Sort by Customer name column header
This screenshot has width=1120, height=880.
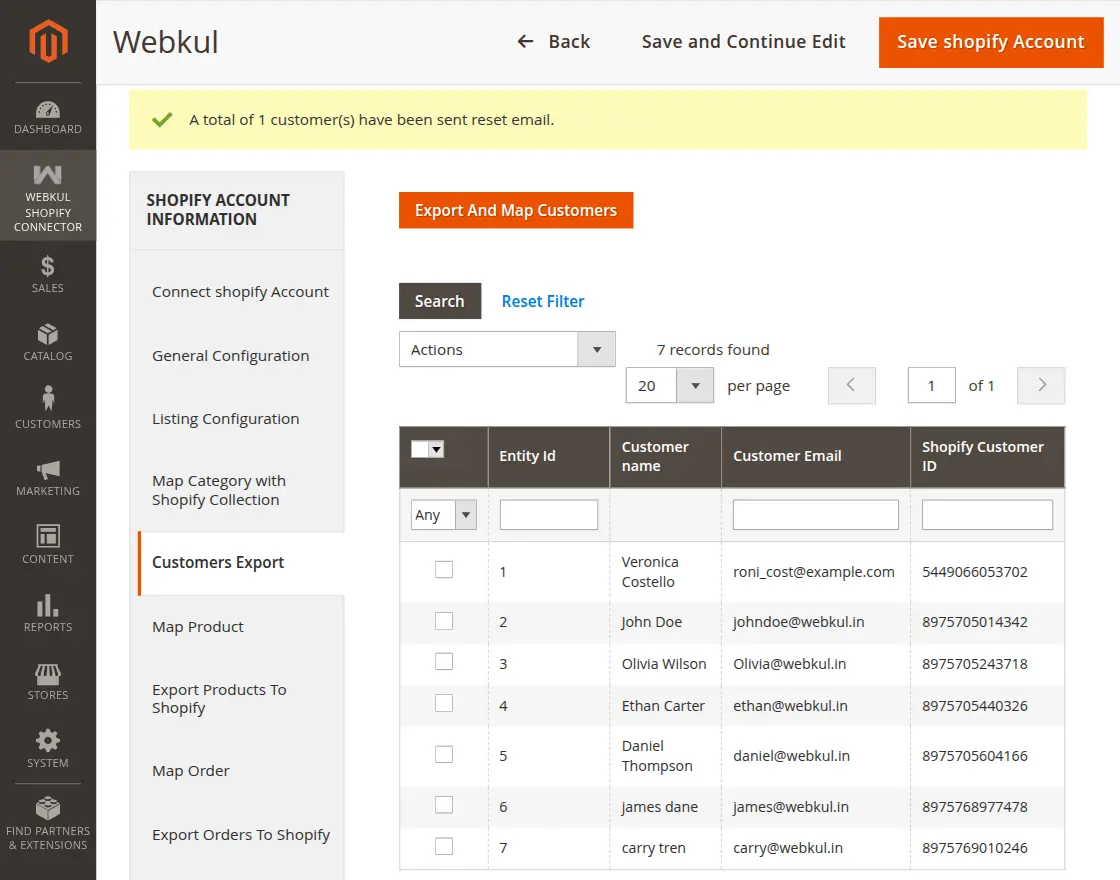coord(665,457)
